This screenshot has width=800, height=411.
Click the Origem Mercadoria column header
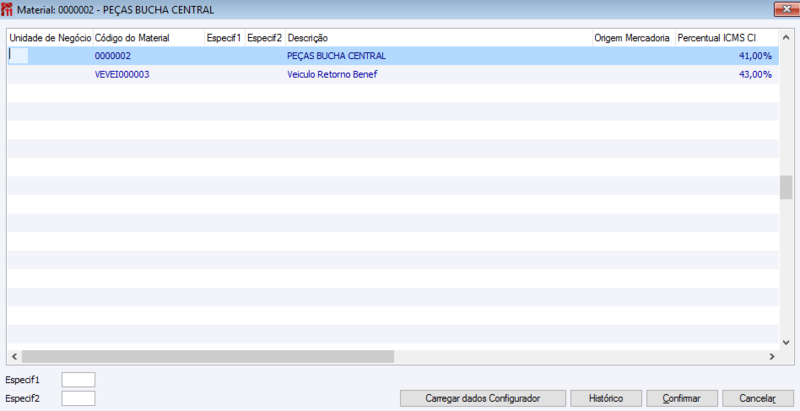(634, 38)
